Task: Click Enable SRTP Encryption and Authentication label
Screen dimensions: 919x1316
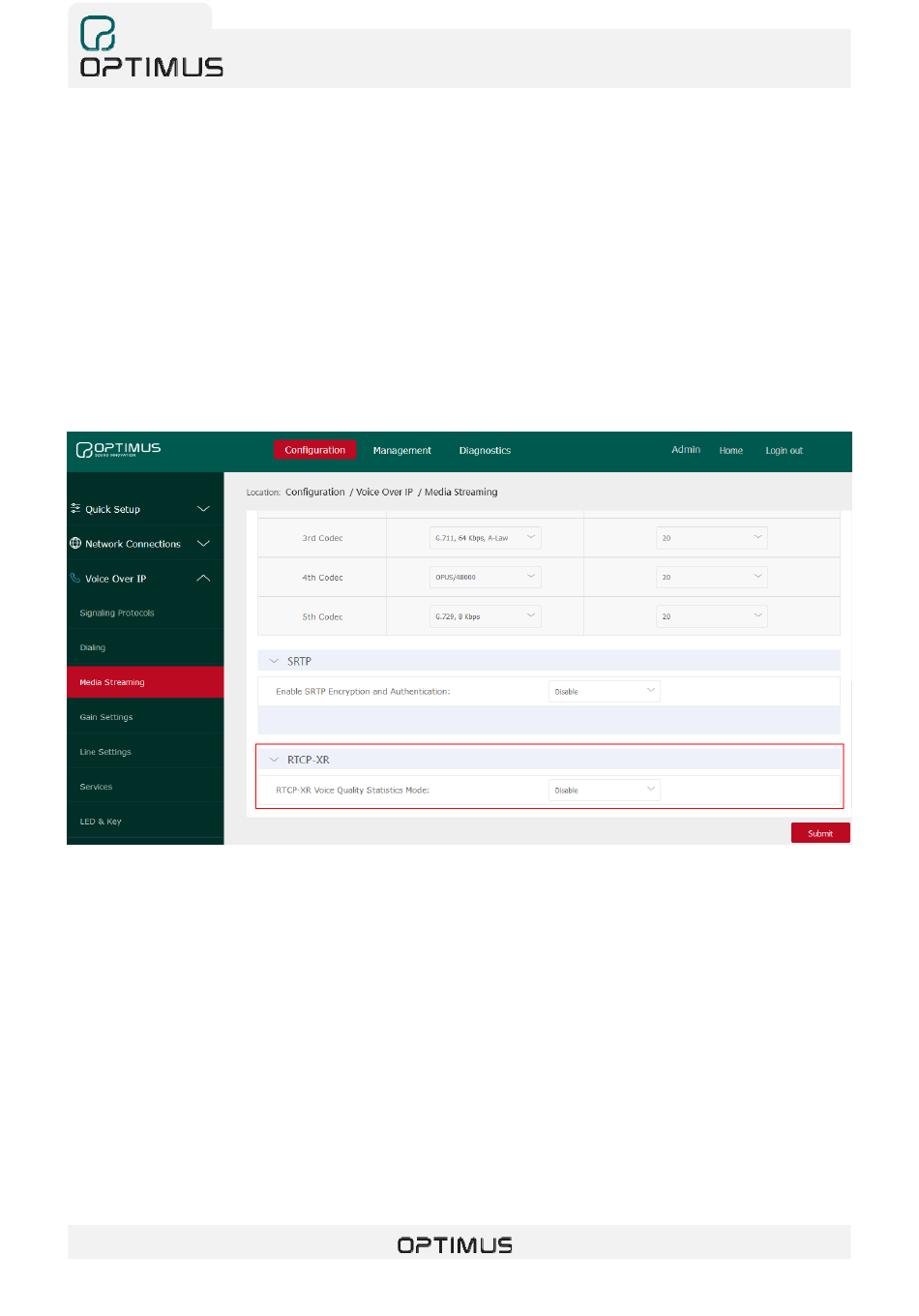Action: (363, 692)
